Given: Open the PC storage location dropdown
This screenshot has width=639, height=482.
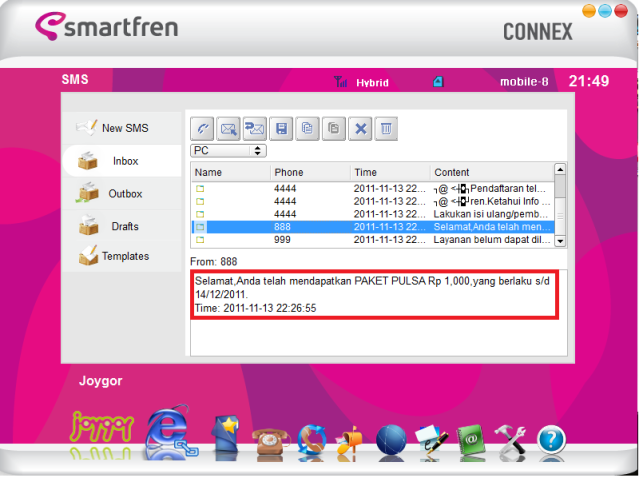Looking at the screenshot, I should pos(228,151).
